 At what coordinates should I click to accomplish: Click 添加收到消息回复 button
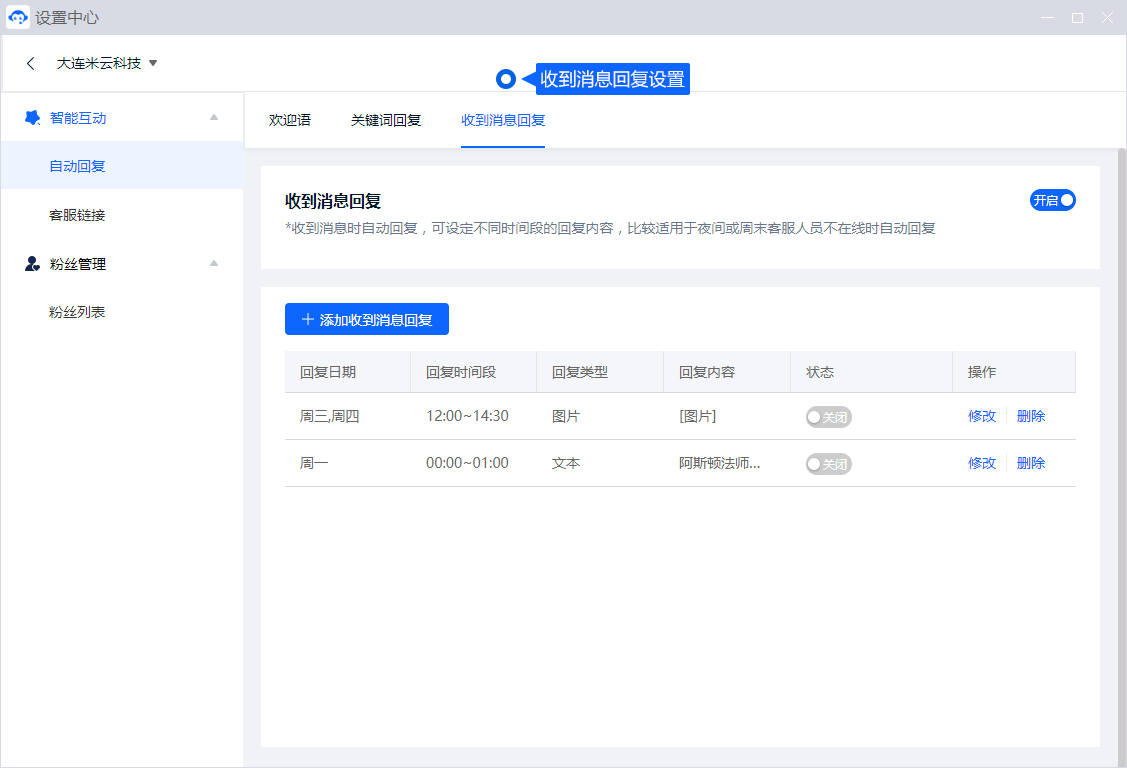366,320
